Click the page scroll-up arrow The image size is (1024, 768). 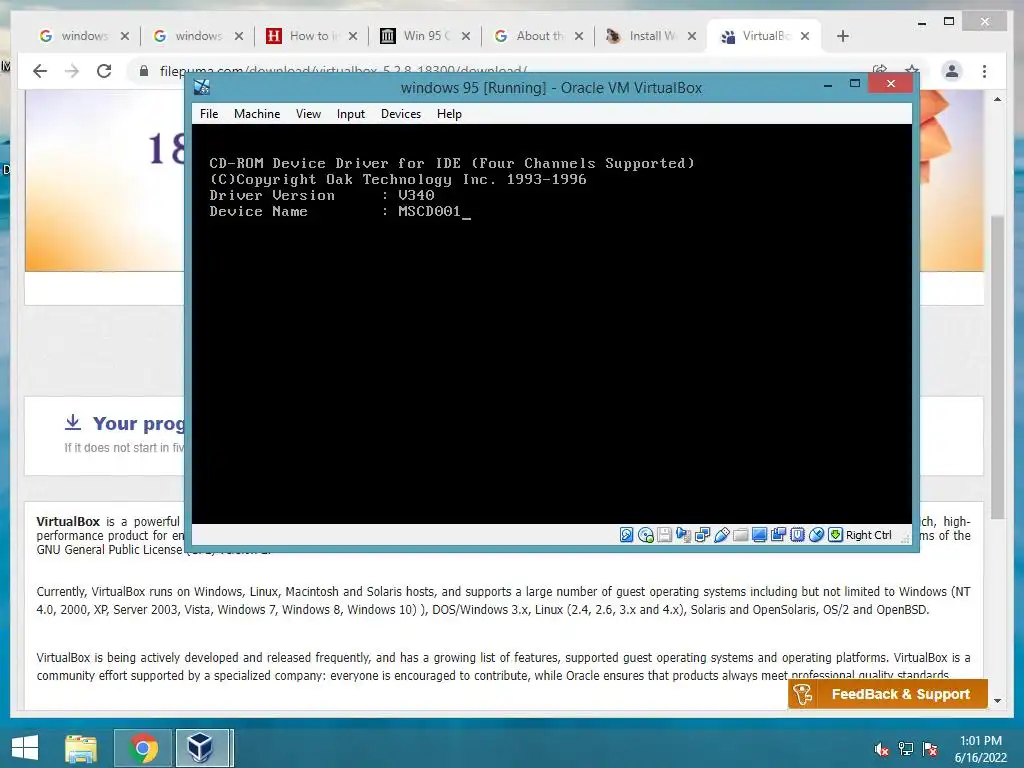(997, 99)
